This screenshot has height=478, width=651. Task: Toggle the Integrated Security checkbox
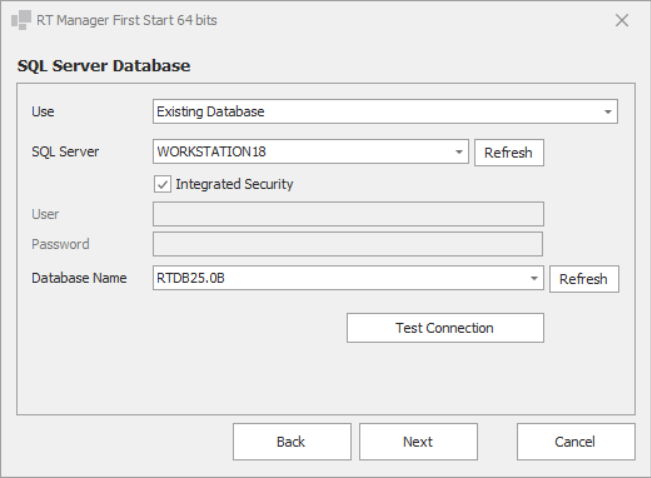pyautogui.click(x=162, y=184)
